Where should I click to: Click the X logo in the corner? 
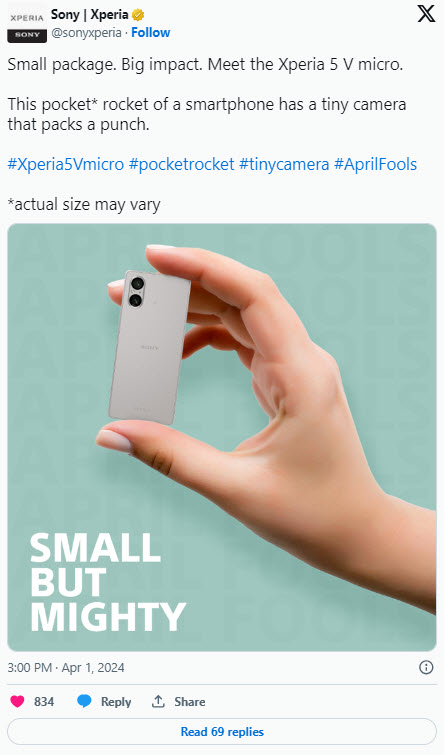[x=426, y=13]
